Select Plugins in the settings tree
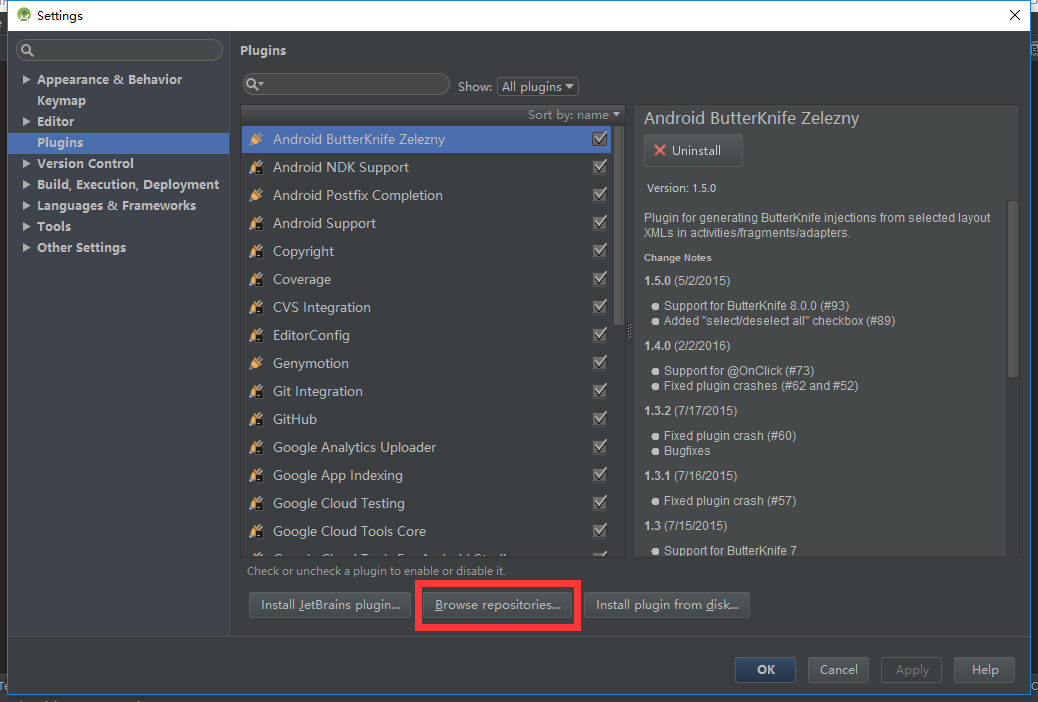The image size is (1038, 702). click(118, 142)
